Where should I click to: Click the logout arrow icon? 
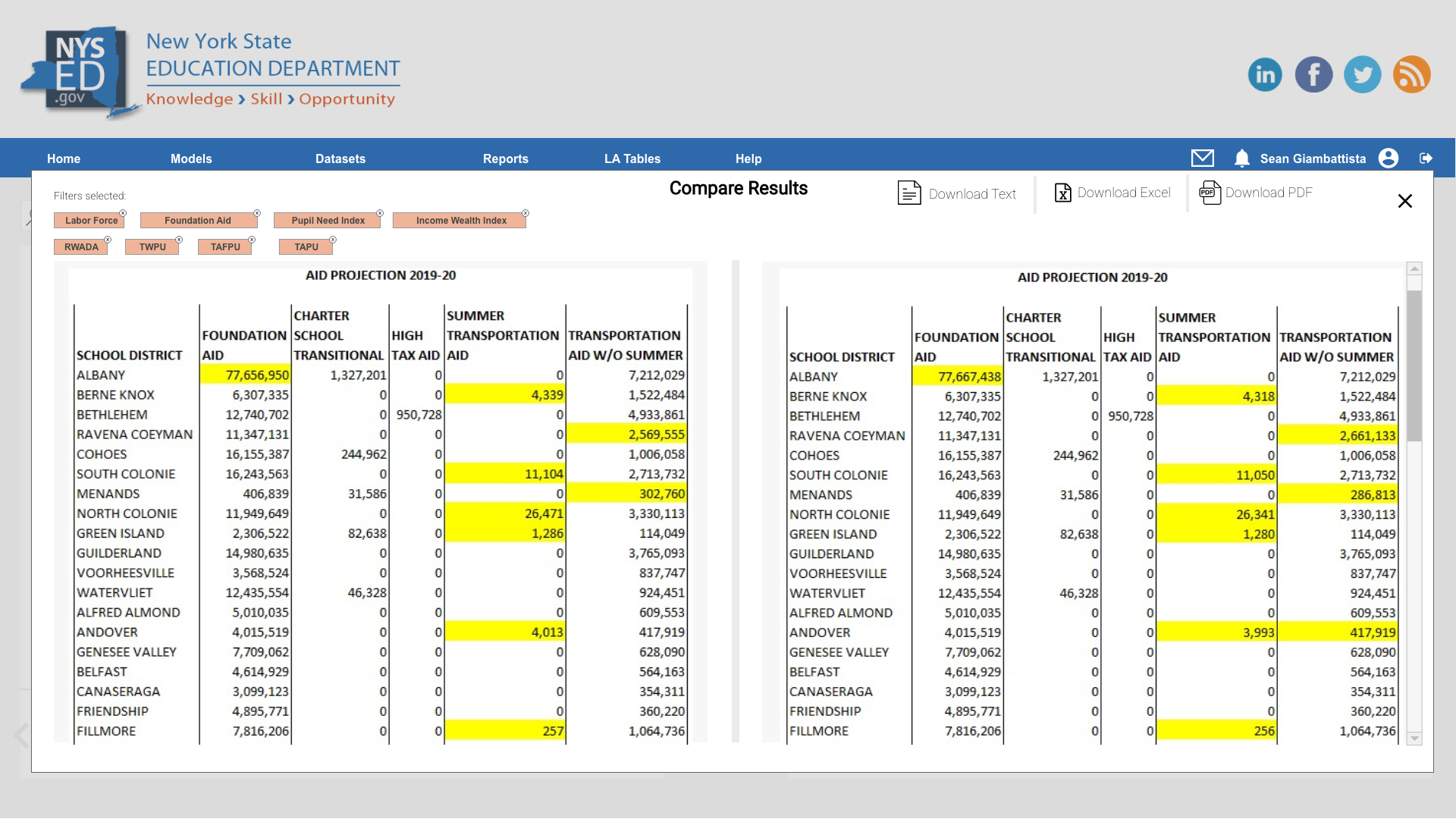click(1426, 158)
